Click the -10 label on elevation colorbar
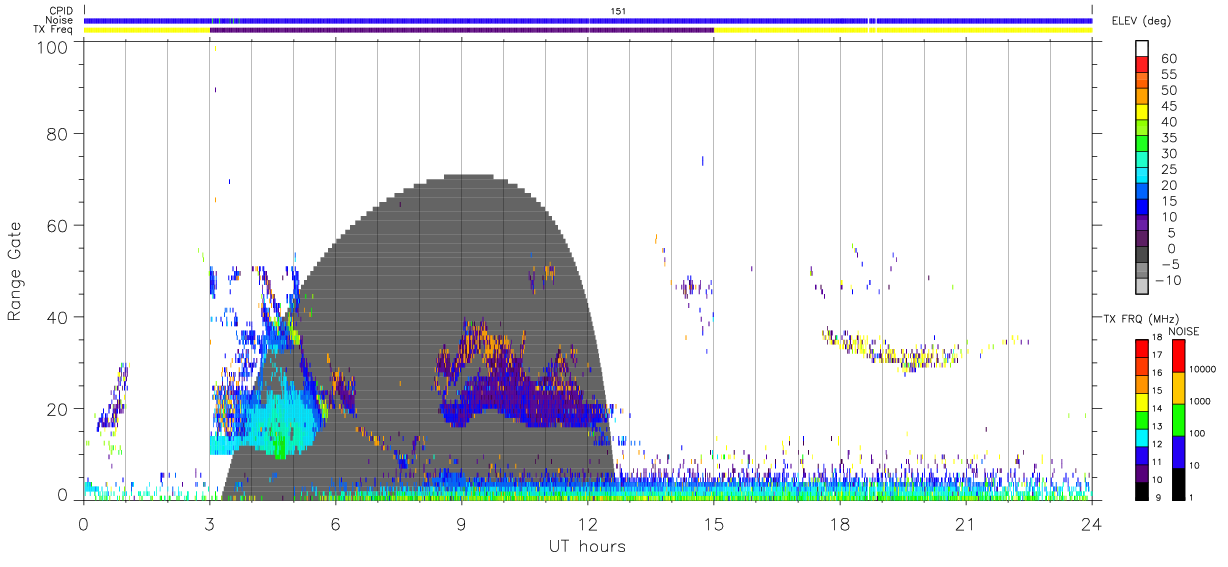 click(1168, 280)
